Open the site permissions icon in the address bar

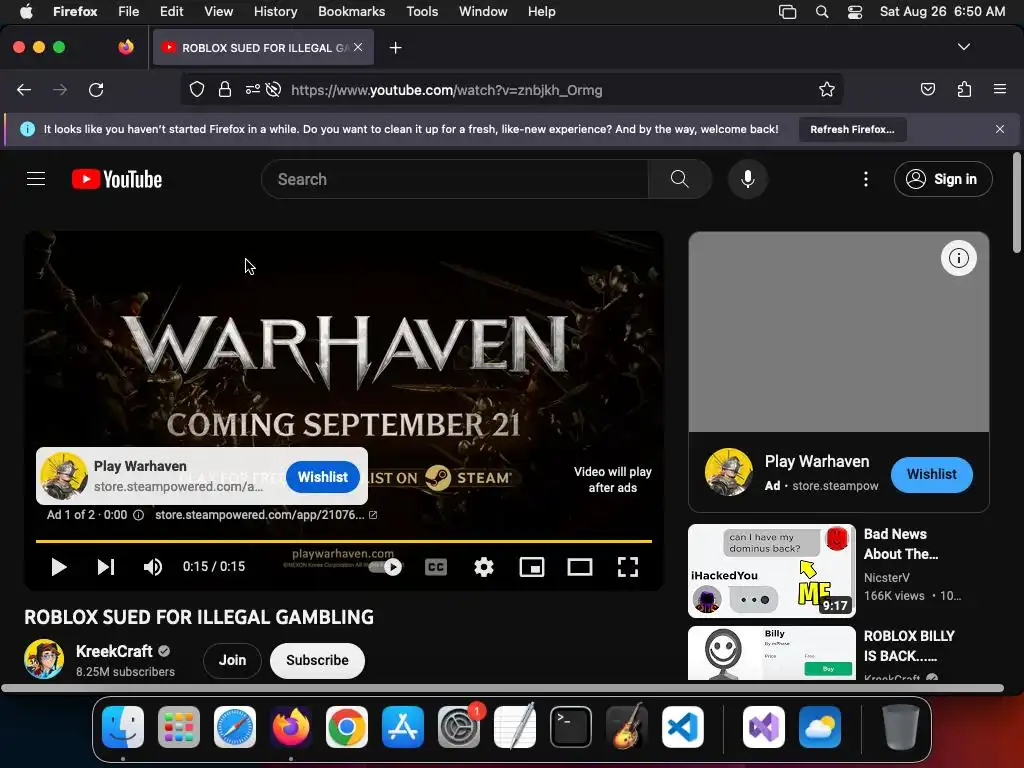click(253, 90)
